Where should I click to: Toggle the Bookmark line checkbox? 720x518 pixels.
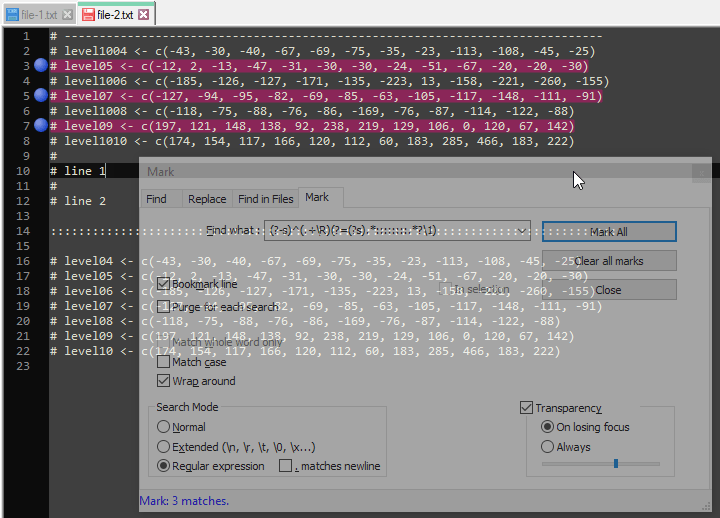click(163, 284)
